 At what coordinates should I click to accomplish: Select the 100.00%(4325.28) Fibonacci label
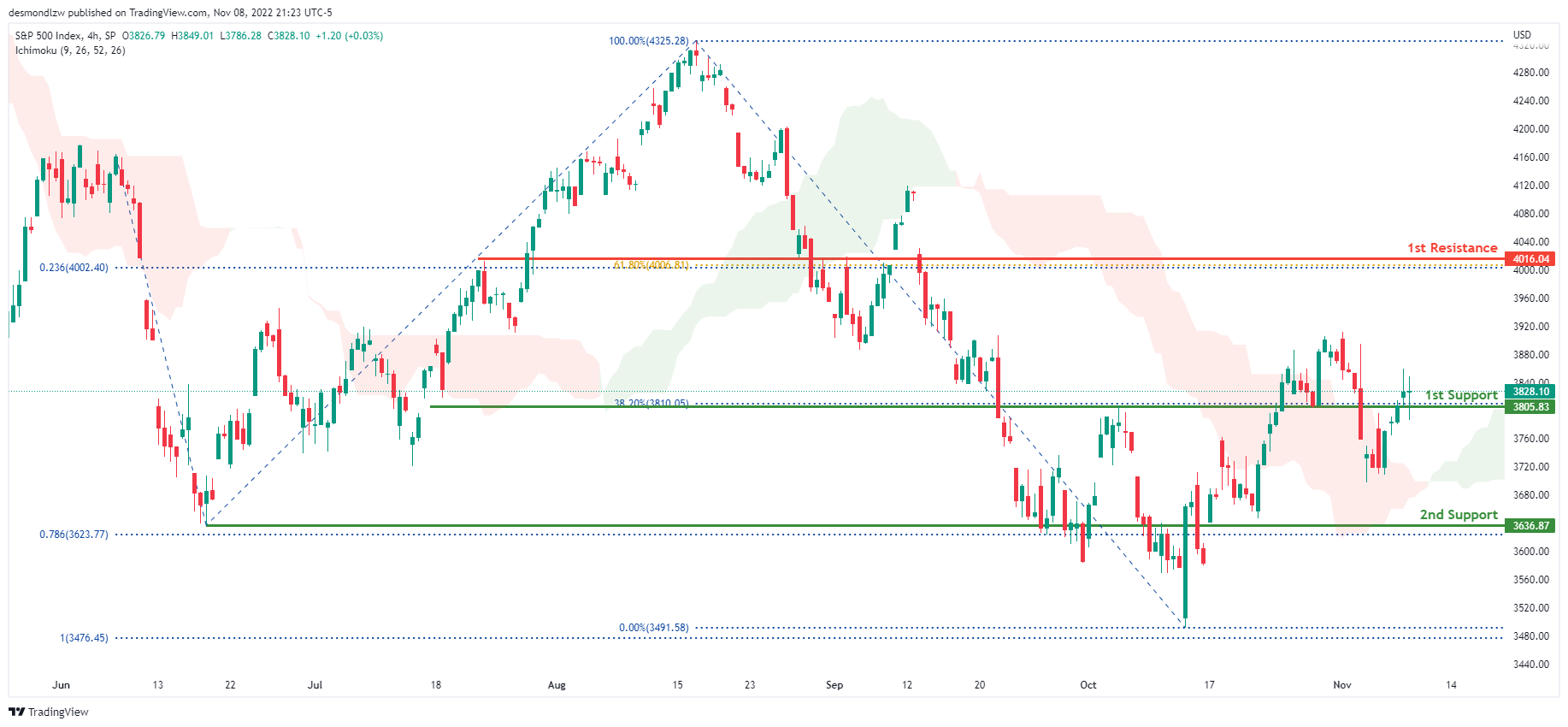tap(648, 41)
